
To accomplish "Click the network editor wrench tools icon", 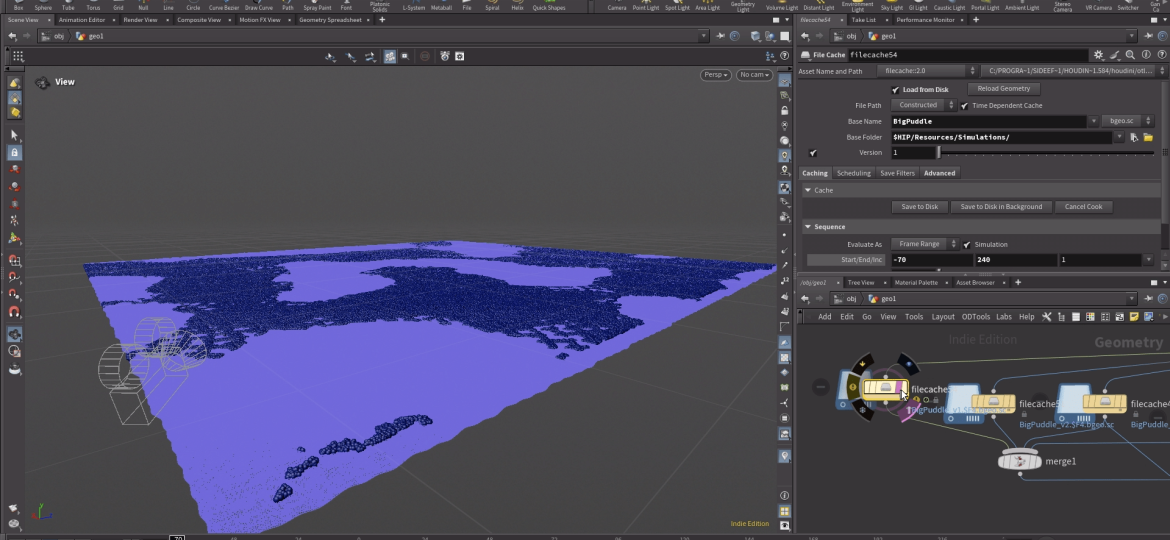I will [1046, 317].
